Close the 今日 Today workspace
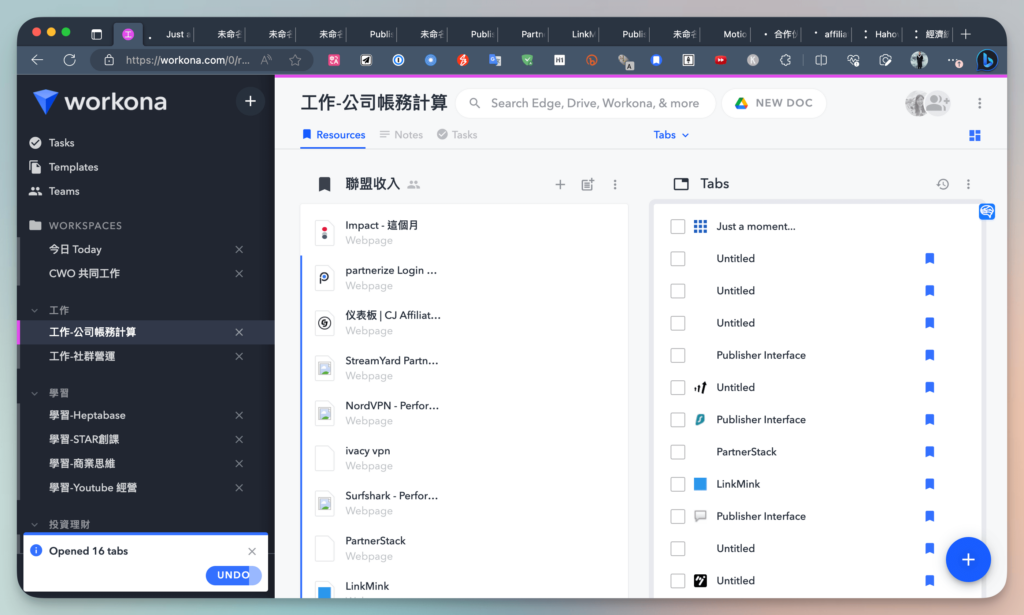Screen dimensions: 1024x615 pos(239,249)
